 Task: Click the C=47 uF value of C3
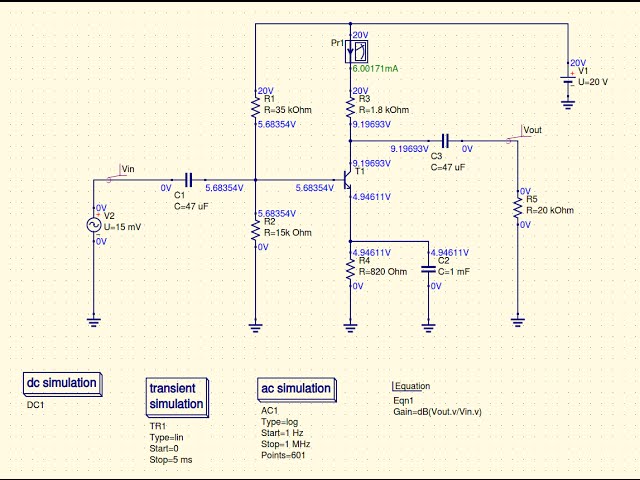pyautogui.click(x=448, y=167)
